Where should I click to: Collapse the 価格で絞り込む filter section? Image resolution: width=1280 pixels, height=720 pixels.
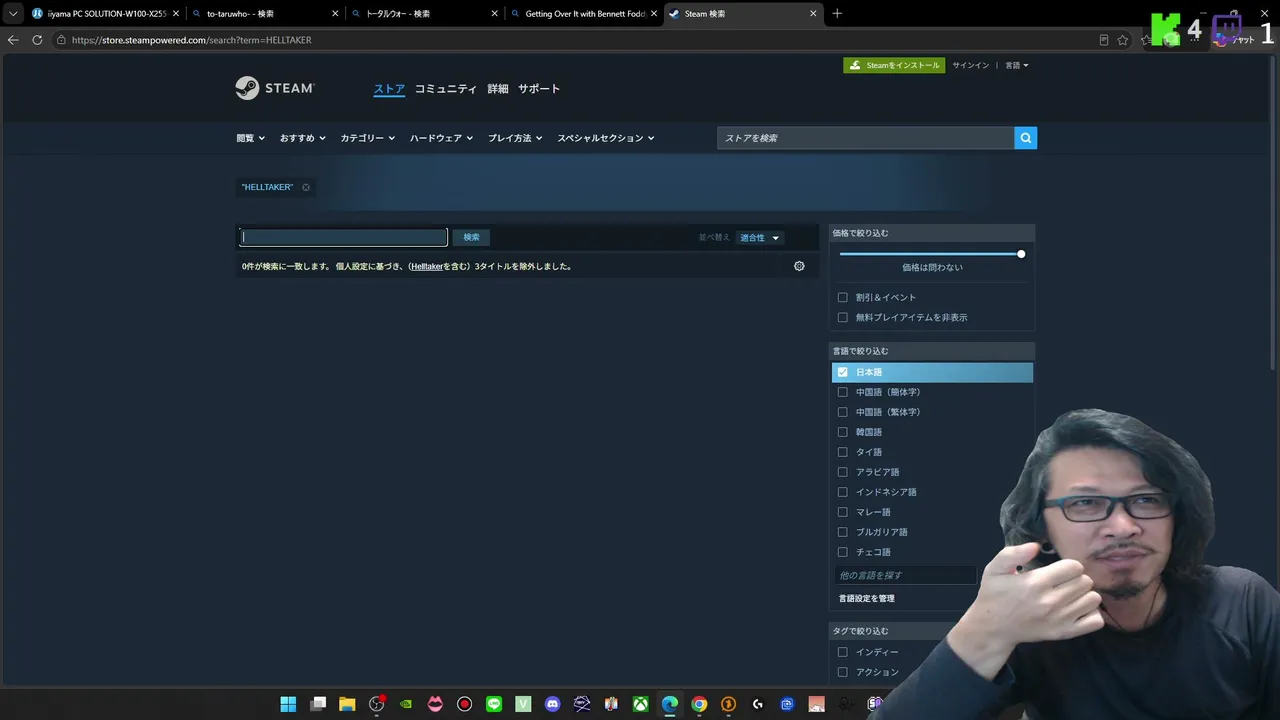click(932, 233)
